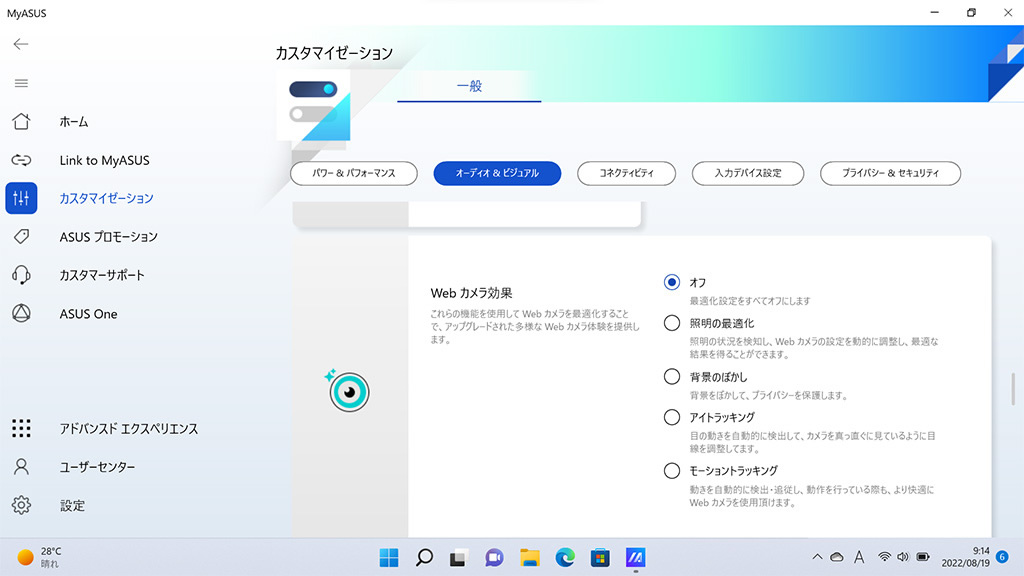
Task: Open the カスタマーサポート headset icon
Action: 21,275
